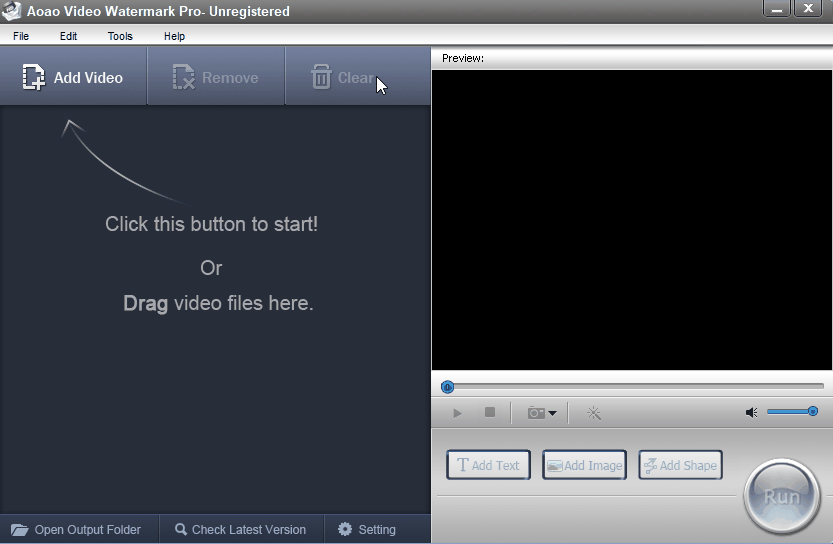Adjust the volume slider handle

pyautogui.click(x=812, y=411)
